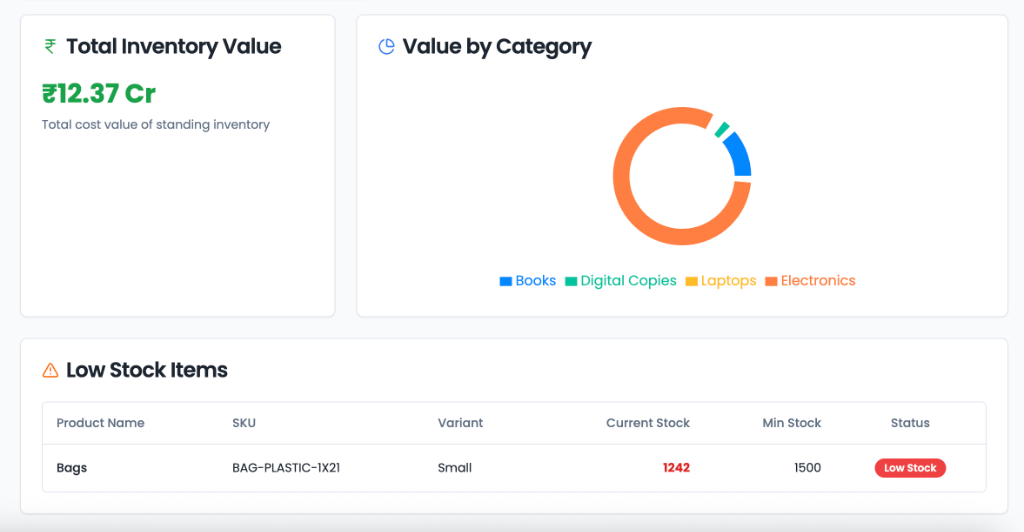The height and width of the screenshot is (532, 1024).
Task: Select the blue Books donut segment
Action: 739,156
